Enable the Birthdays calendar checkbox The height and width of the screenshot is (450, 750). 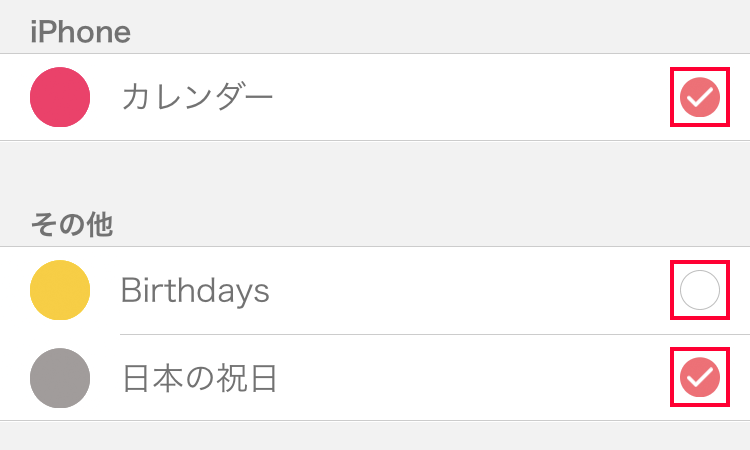[x=700, y=290]
